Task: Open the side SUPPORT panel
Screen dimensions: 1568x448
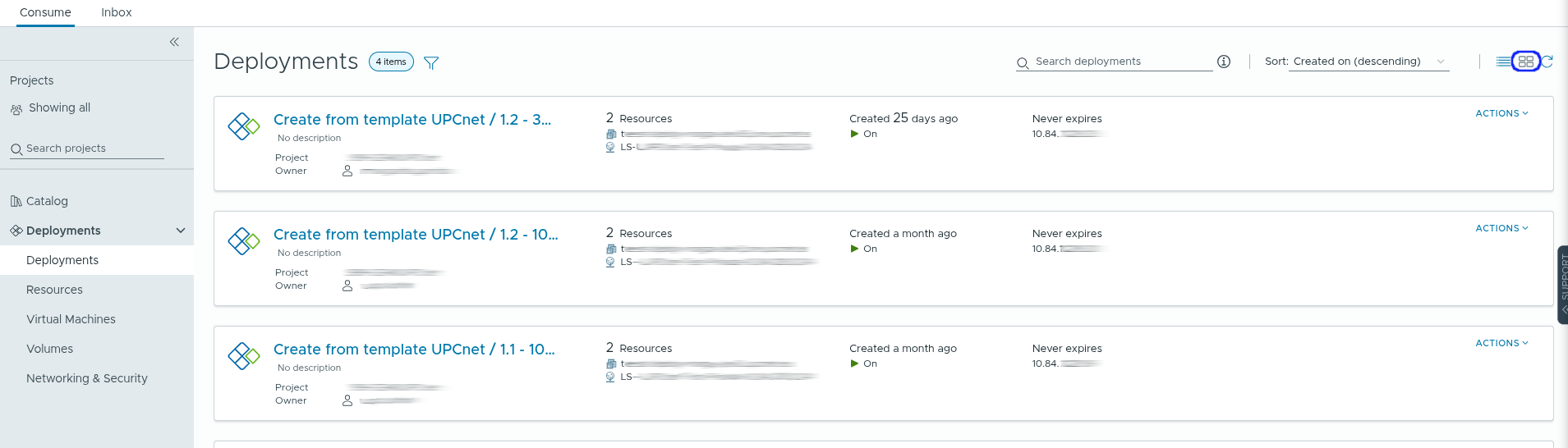Action: pyautogui.click(x=1562, y=285)
